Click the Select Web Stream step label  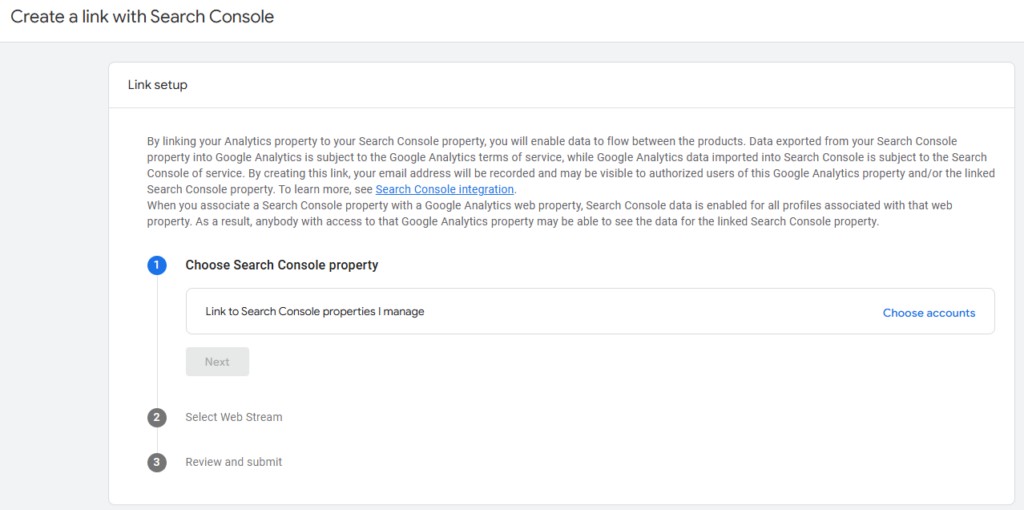pyautogui.click(x=234, y=417)
